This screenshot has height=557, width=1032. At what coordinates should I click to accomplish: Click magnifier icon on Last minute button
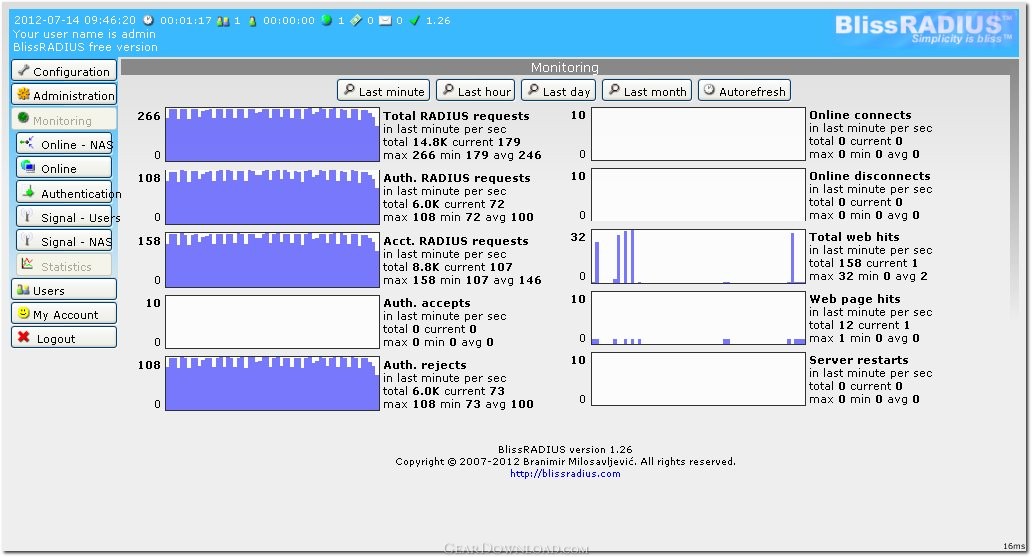click(349, 90)
